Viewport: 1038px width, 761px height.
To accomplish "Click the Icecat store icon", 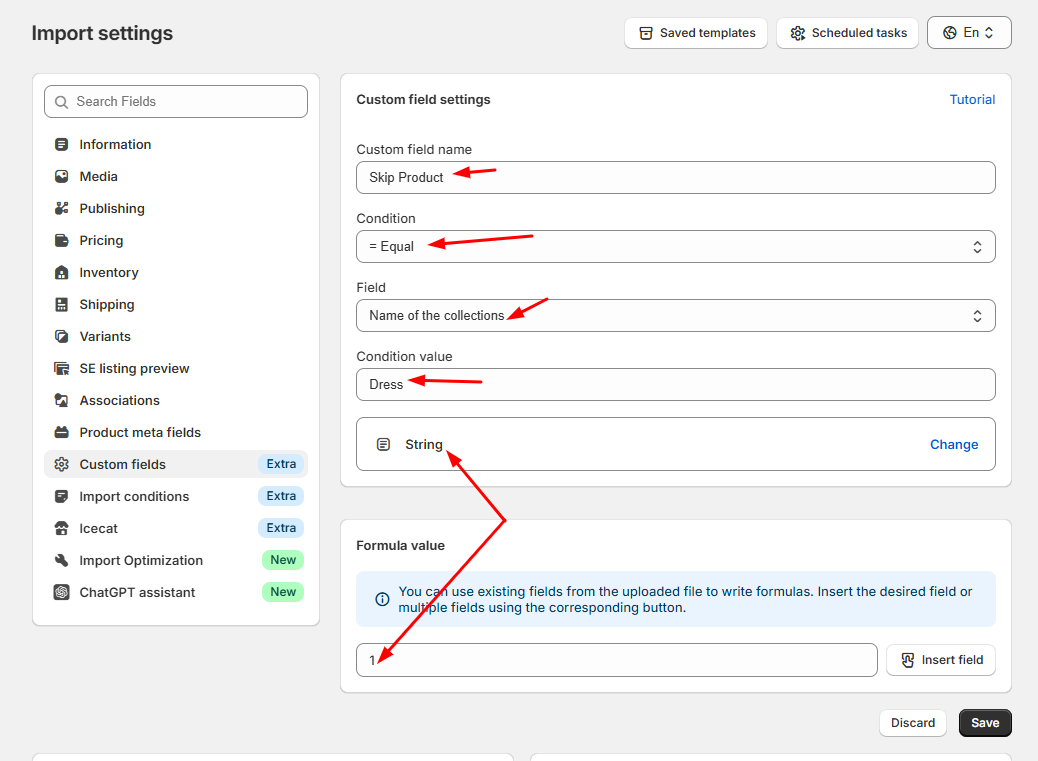I will point(62,528).
